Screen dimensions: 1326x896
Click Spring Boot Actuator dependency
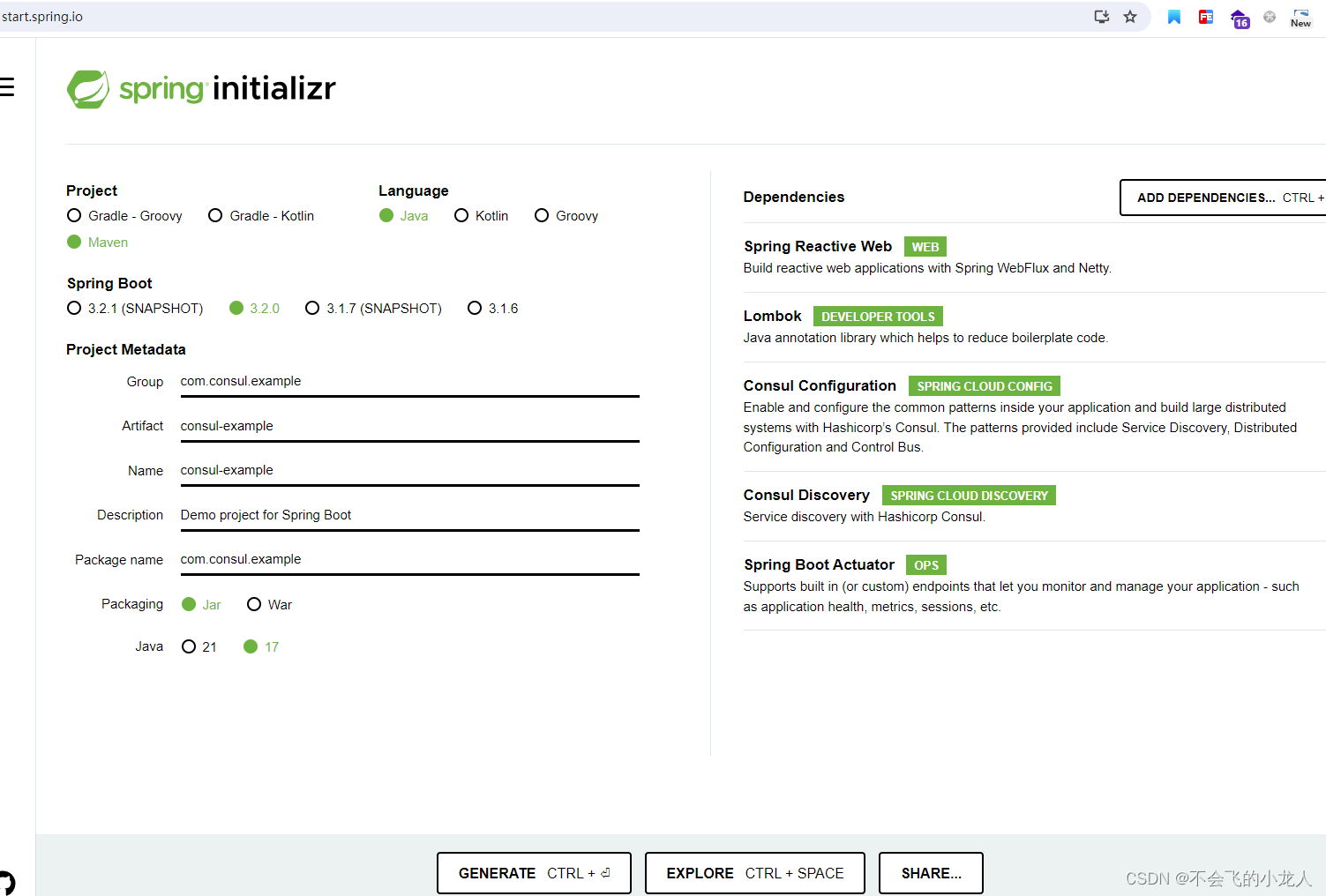coord(1034,586)
